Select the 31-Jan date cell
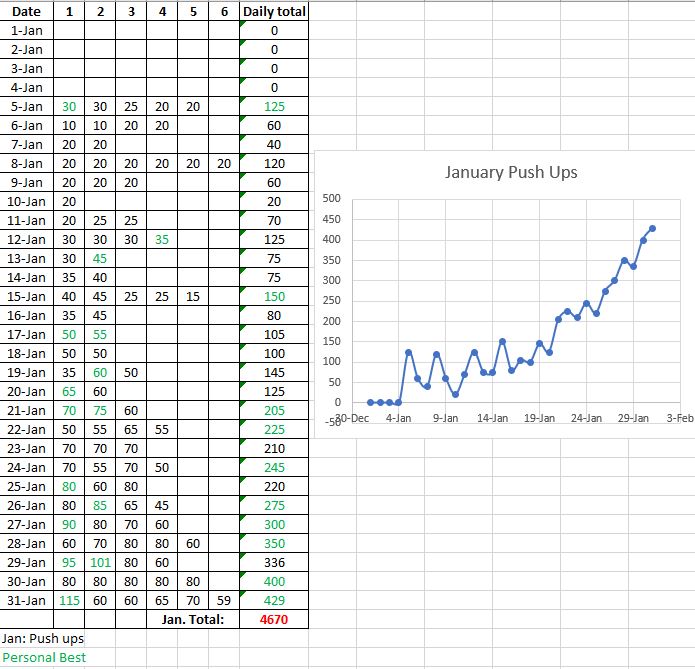 [x=26, y=600]
